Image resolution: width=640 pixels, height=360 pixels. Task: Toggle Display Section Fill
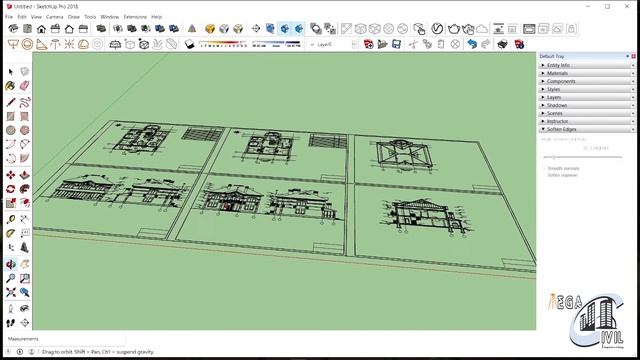[299, 29]
